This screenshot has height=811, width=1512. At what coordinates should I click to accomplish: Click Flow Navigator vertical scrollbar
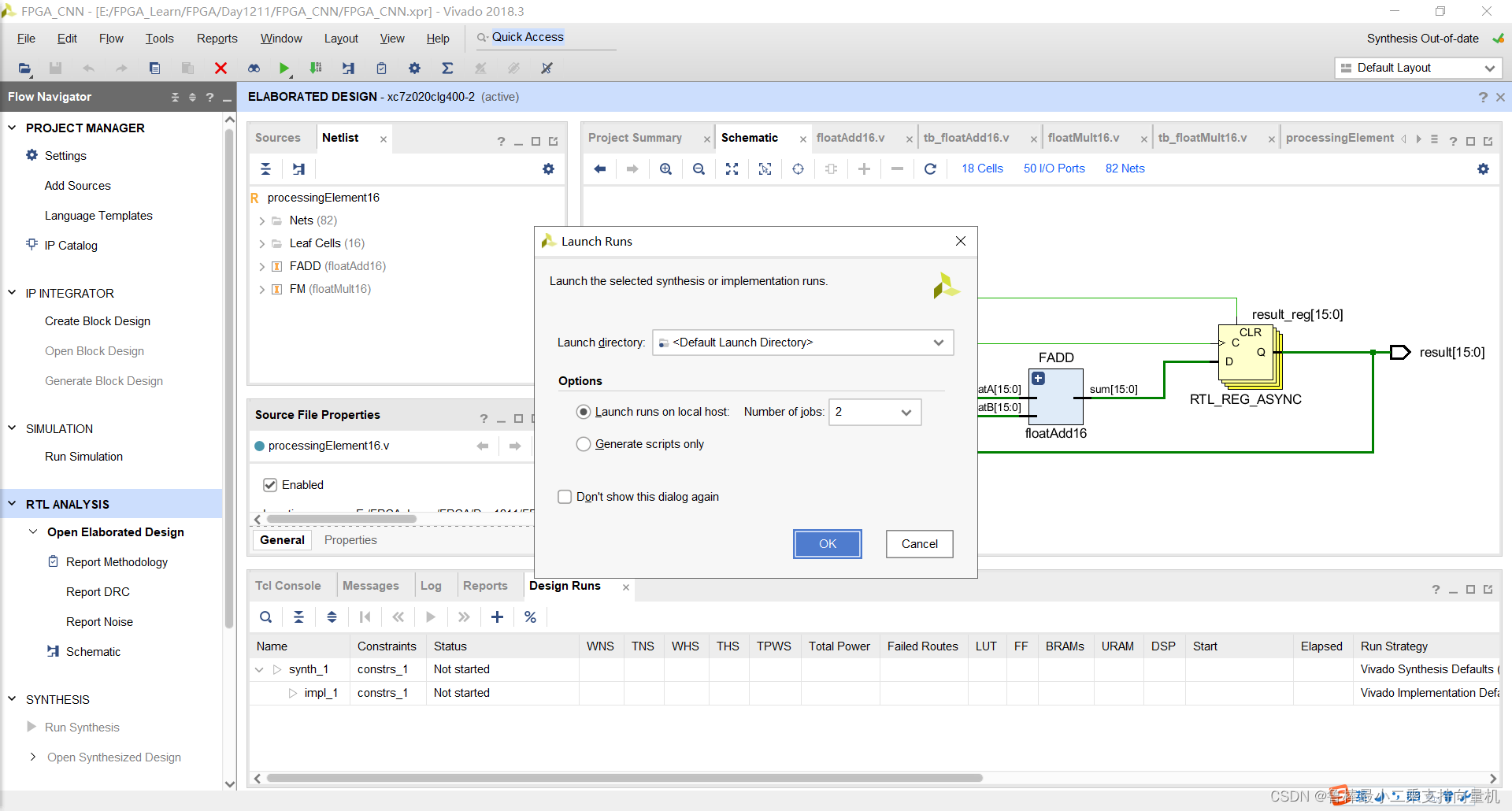(x=229, y=378)
